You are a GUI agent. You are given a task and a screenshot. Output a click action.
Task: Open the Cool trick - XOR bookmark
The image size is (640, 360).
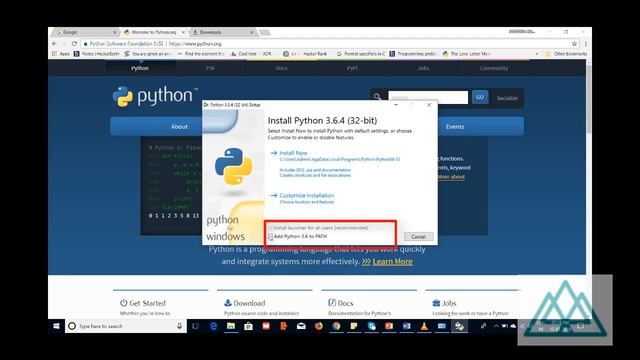(x=251, y=54)
